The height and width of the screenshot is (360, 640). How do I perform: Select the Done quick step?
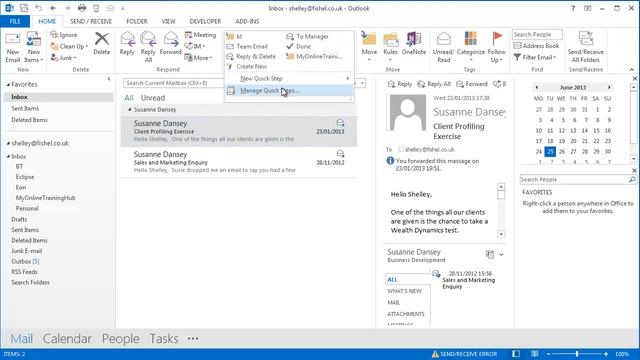point(299,47)
